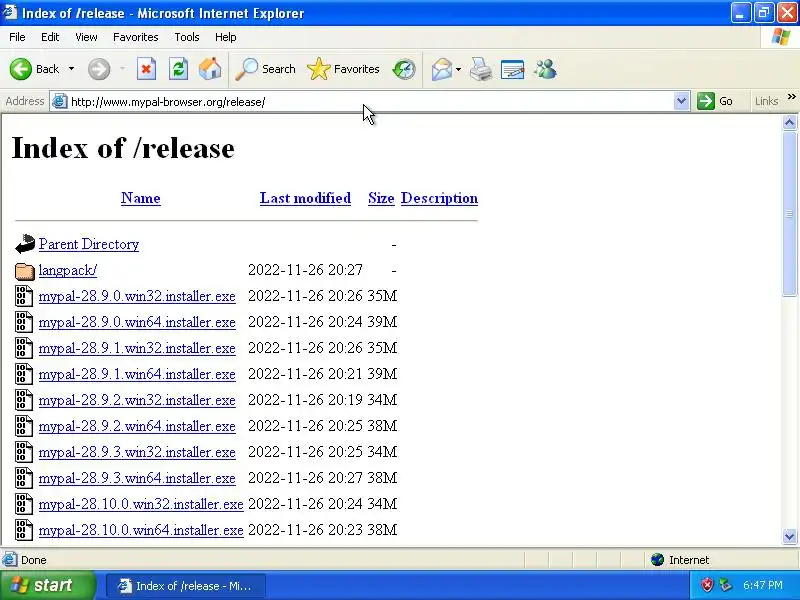Download mypal-28.9.3.win64.installer.exe

(137, 478)
